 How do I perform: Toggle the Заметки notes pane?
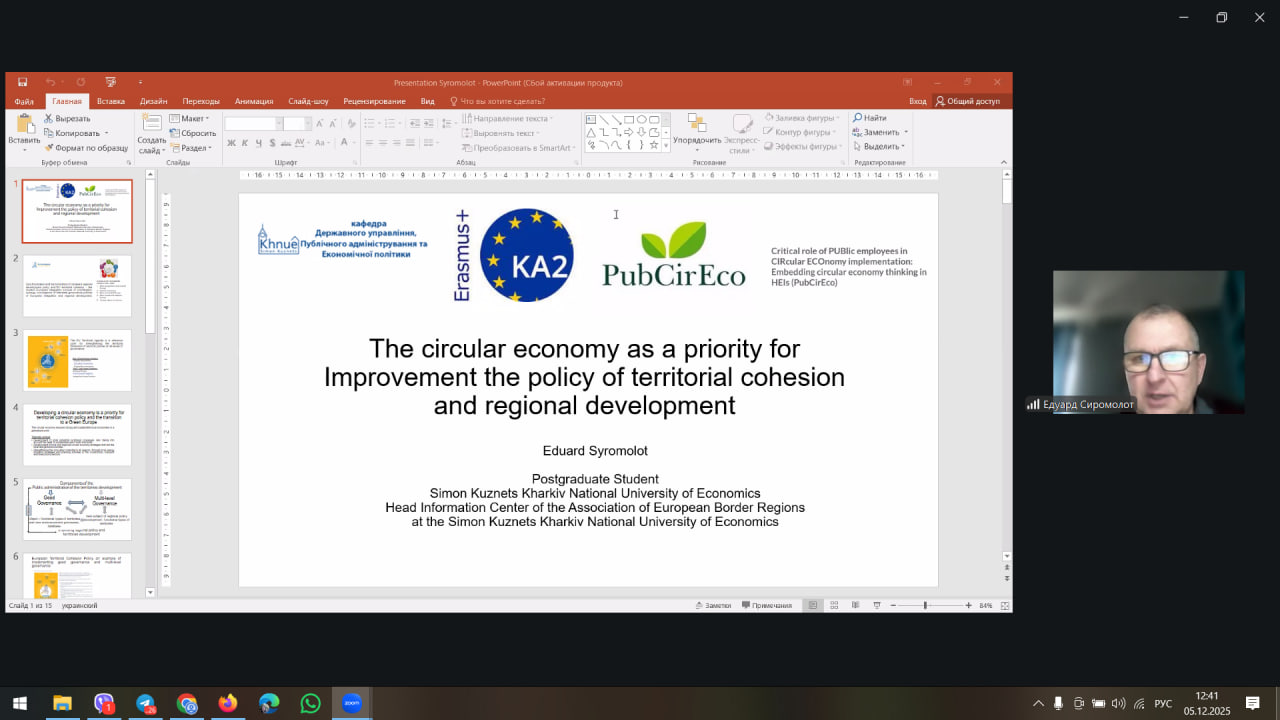[713, 605]
